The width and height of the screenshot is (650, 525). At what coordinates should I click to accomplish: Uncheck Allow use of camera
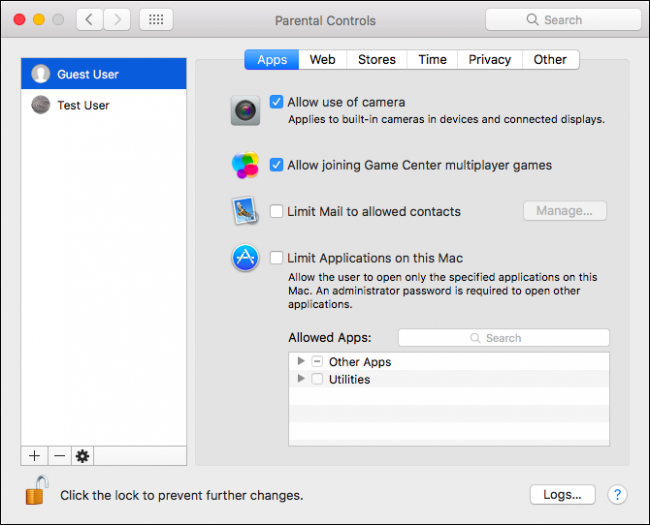click(276, 102)
